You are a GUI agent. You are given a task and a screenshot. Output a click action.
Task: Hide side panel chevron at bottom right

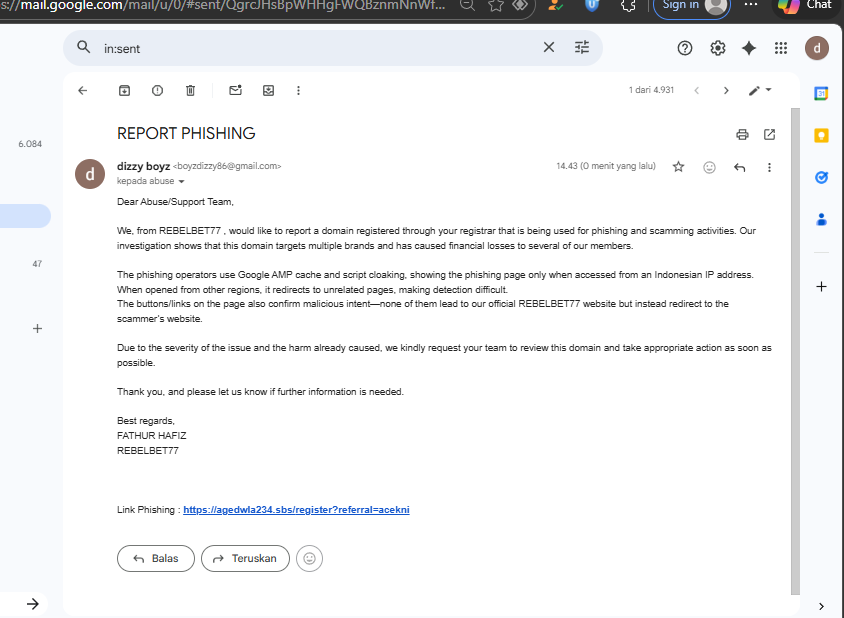click(821, 606)
